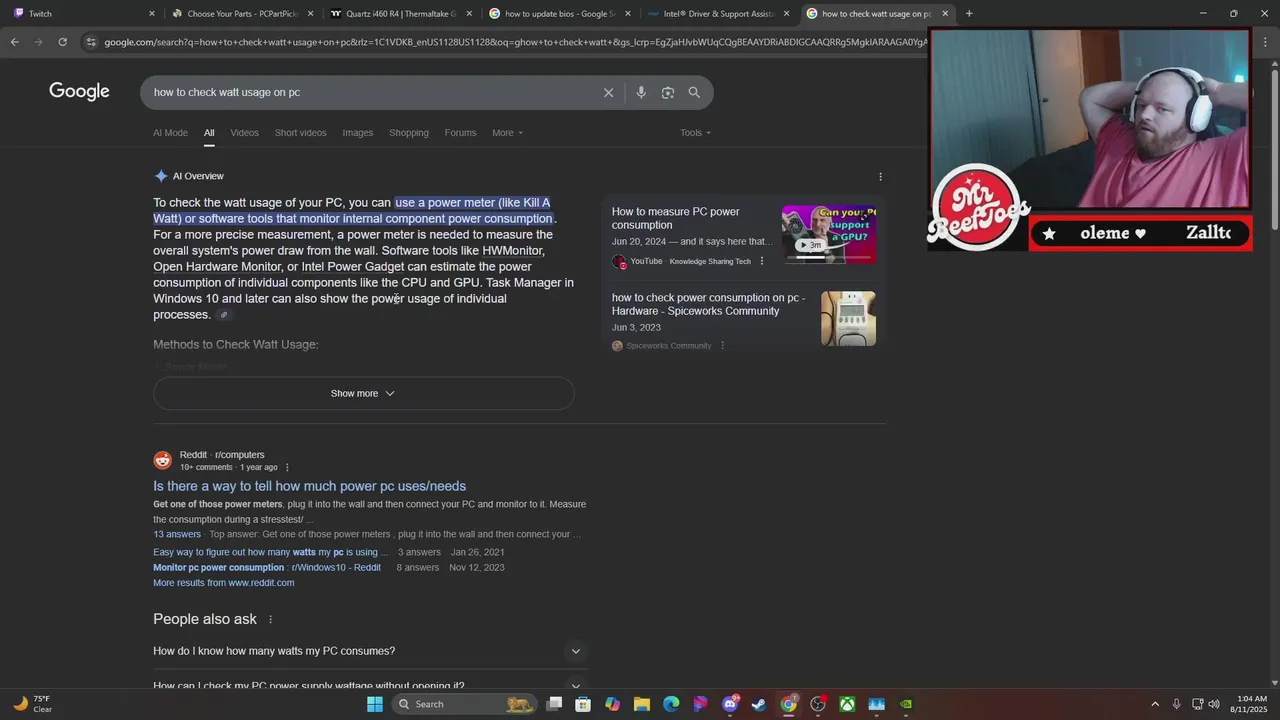Select the Forums search tab
Screen dimensions: 1280x720
click(460, 133)
